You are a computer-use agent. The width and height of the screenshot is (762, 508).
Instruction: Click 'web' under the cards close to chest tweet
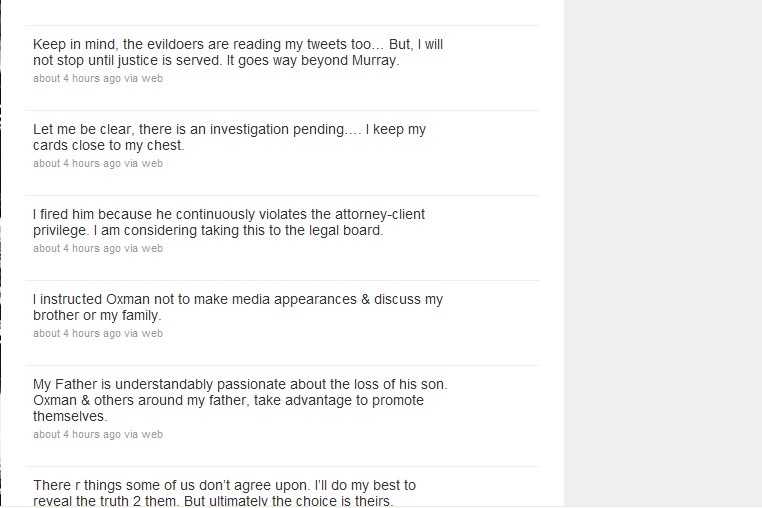(x=152, y=163)
